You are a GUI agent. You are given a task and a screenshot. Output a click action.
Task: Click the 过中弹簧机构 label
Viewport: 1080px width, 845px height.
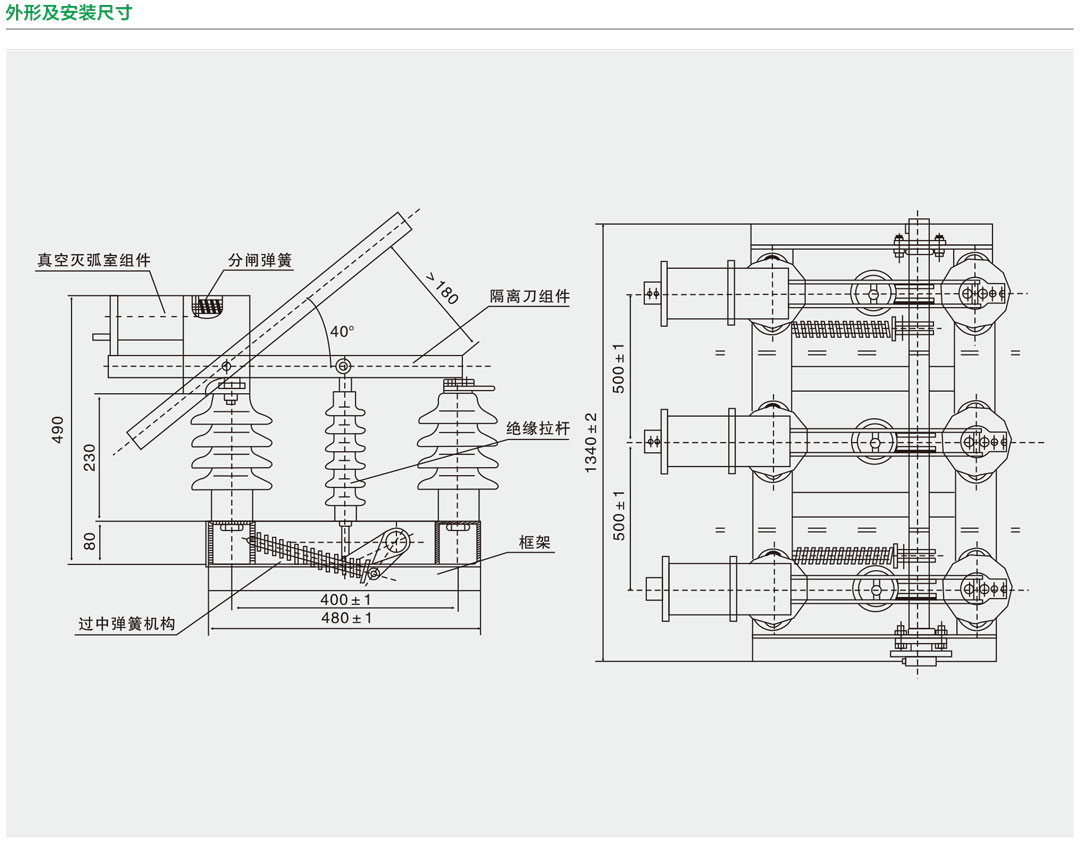tap(127, 624)
